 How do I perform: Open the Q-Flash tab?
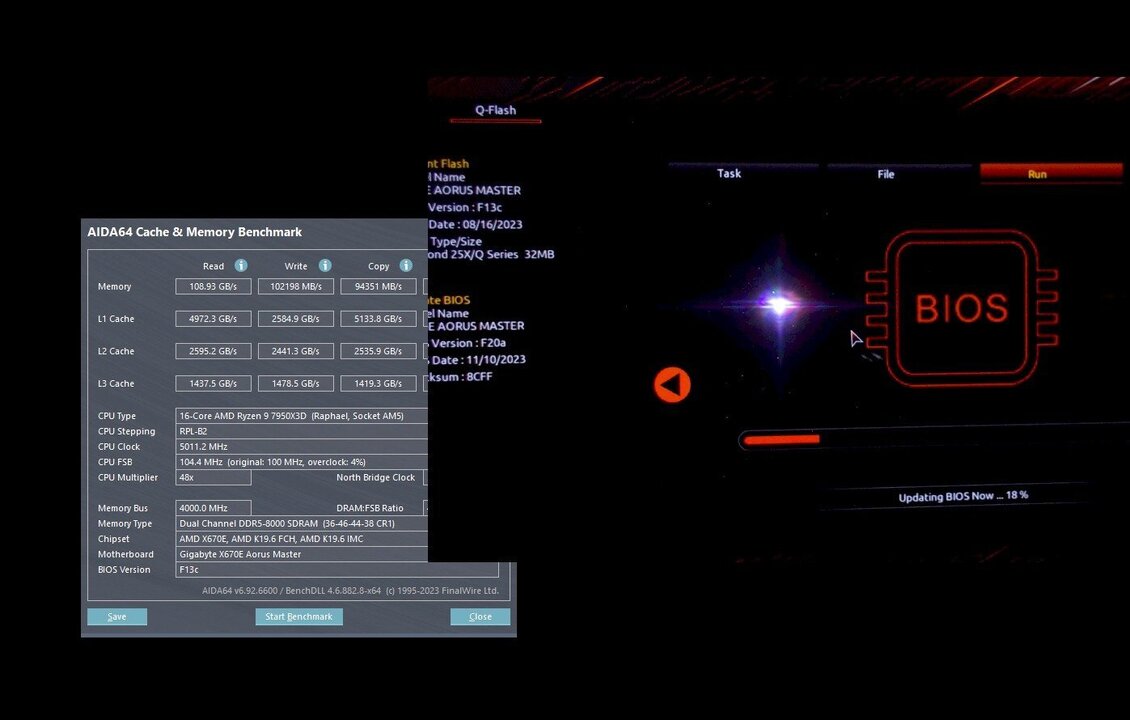[495, 110]
